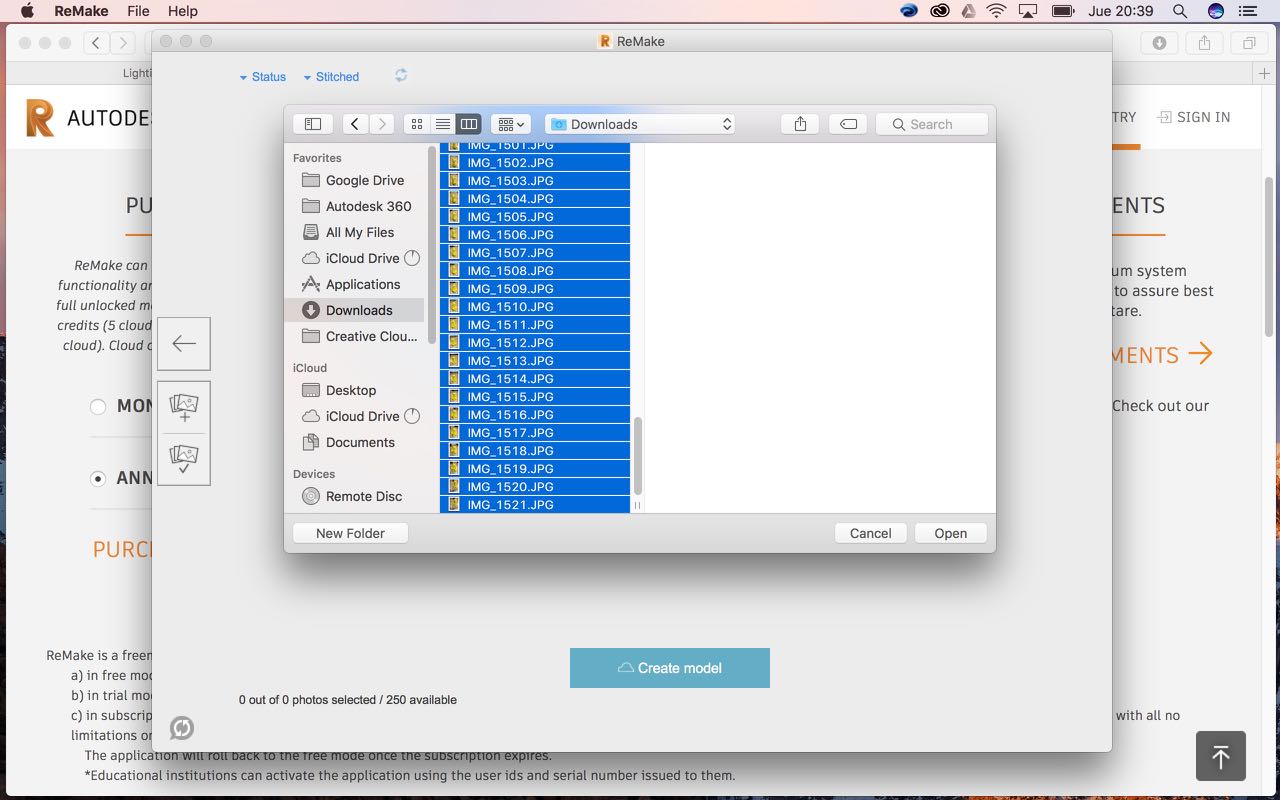Click the scroll-to-top arrow button on webpage
This screenshot has height=800, width=1280.
point(1221,756)
